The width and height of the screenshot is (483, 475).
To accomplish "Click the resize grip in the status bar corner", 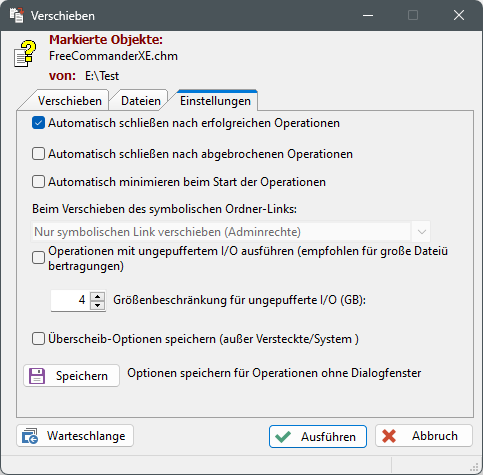I will coord(474,467).
